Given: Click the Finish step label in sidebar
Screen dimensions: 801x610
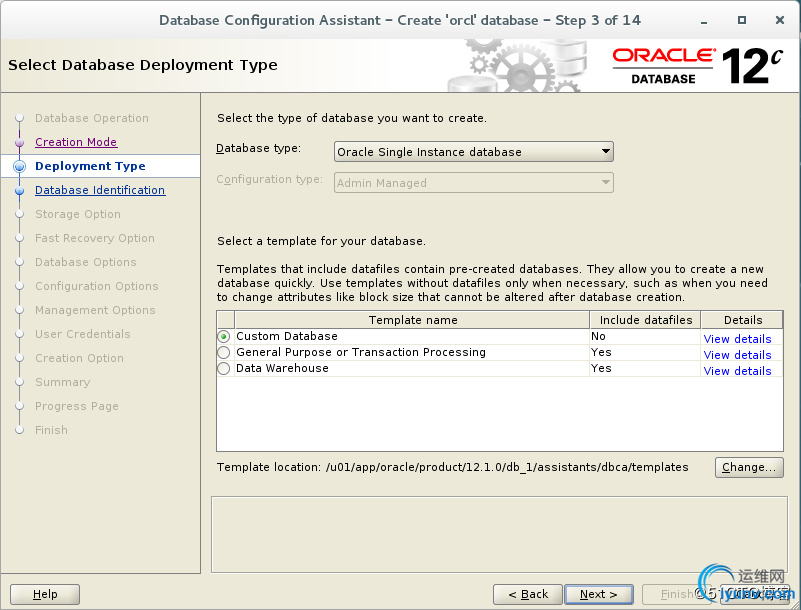Looking at the screenshot, I should click(x=51, y=430).
